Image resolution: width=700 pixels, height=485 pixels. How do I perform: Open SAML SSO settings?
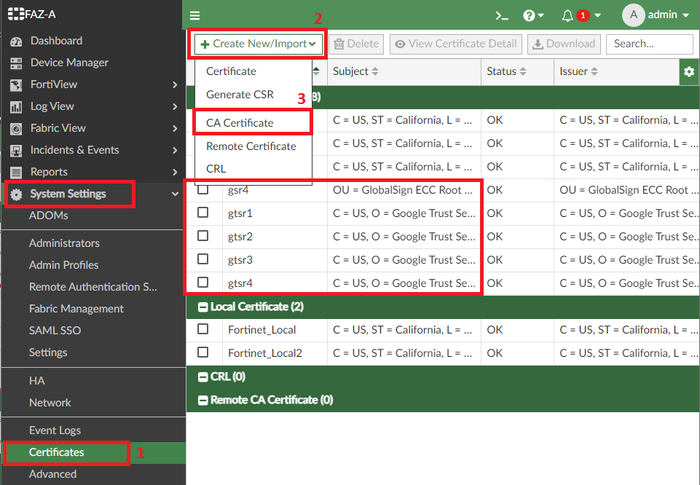coord(55,331)
